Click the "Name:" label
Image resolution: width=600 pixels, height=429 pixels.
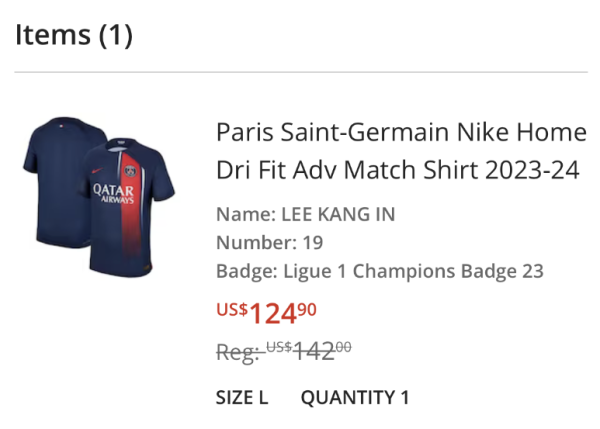click(245, 214)
